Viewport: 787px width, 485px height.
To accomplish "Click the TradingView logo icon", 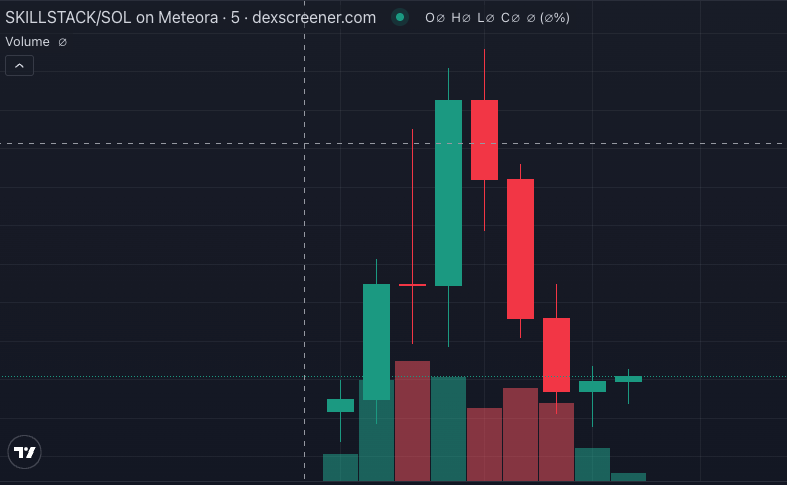I will [24, 452].
